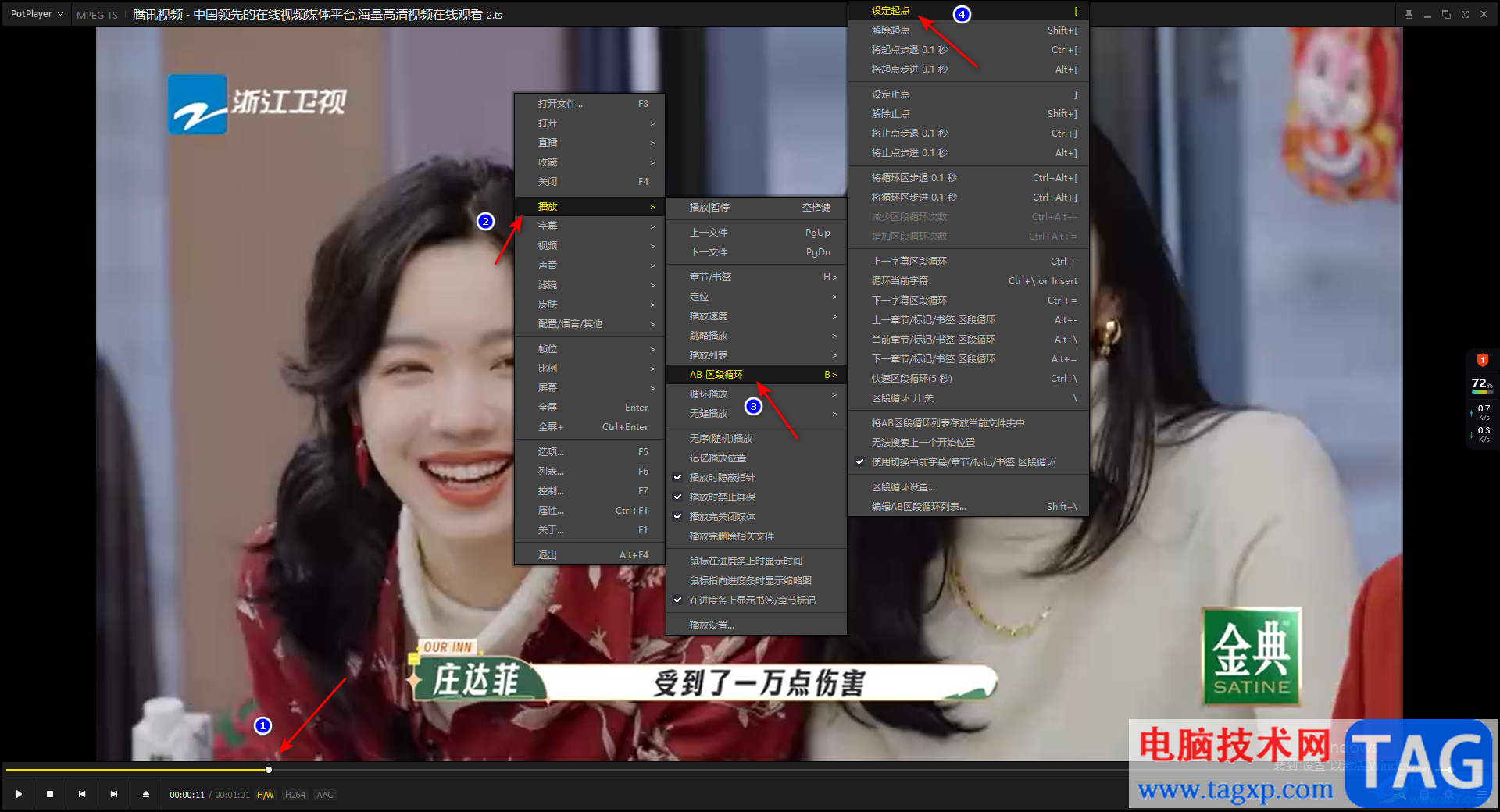Jump to the previous file in the control bar
This screenshot has height=812, width=1500.
coord(82,794)
